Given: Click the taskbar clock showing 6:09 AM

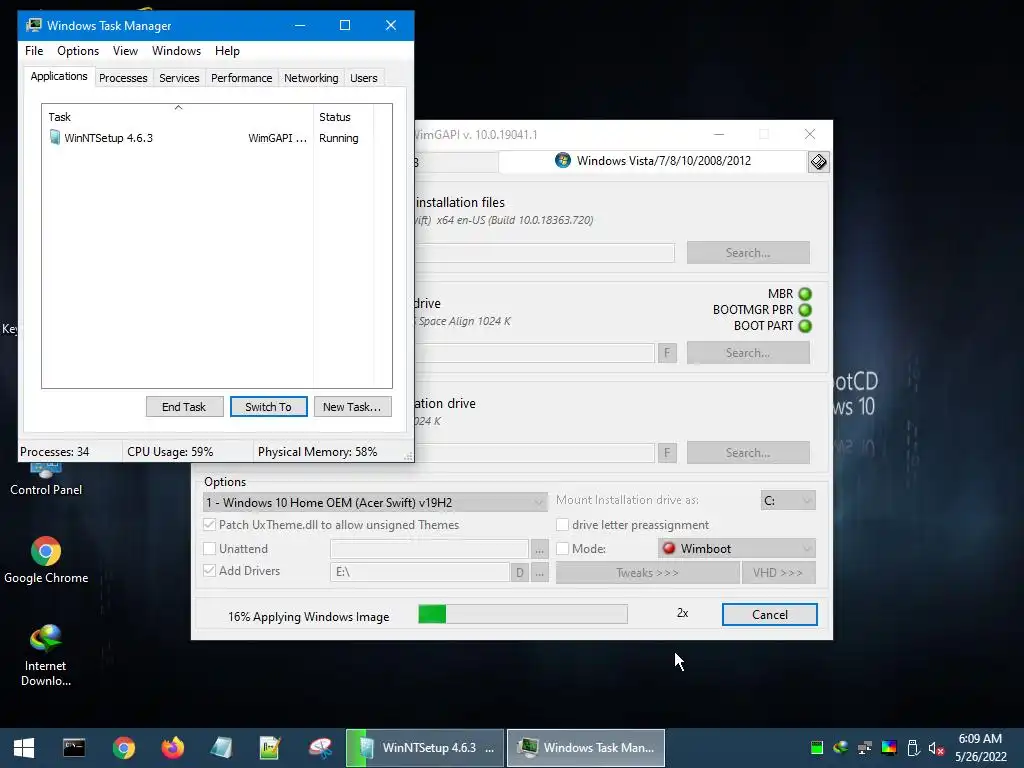Looking at the screenshot, I should (980, 748).
